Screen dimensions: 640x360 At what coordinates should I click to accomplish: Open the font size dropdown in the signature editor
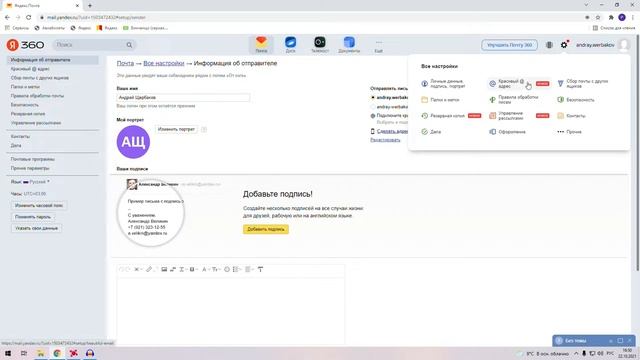click(x=216, y=269)
